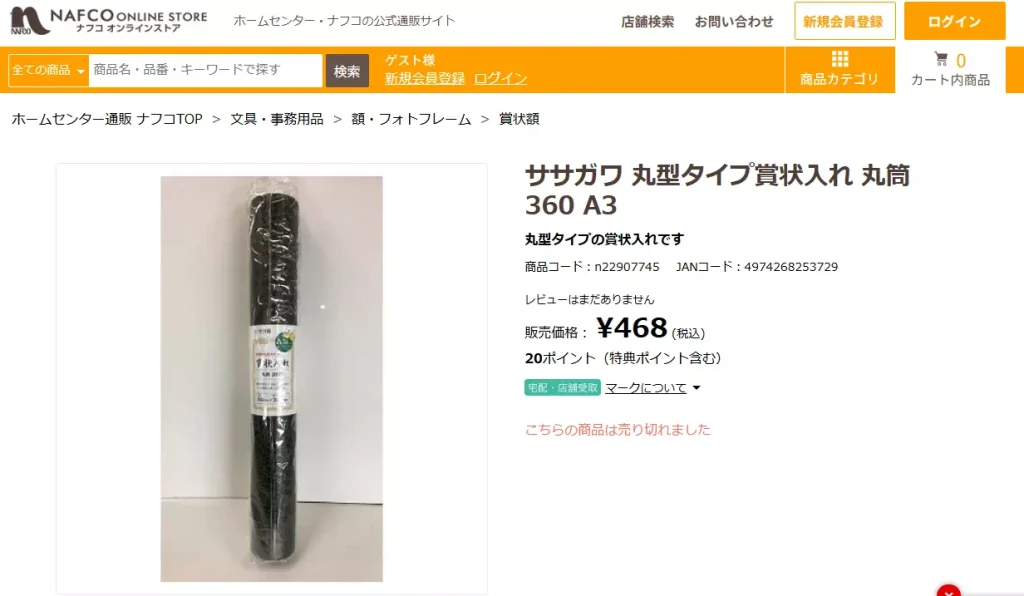Click the NAFCO Online Store logo
This screenshot has width=1024, height=596.
[x=109, y=21]
